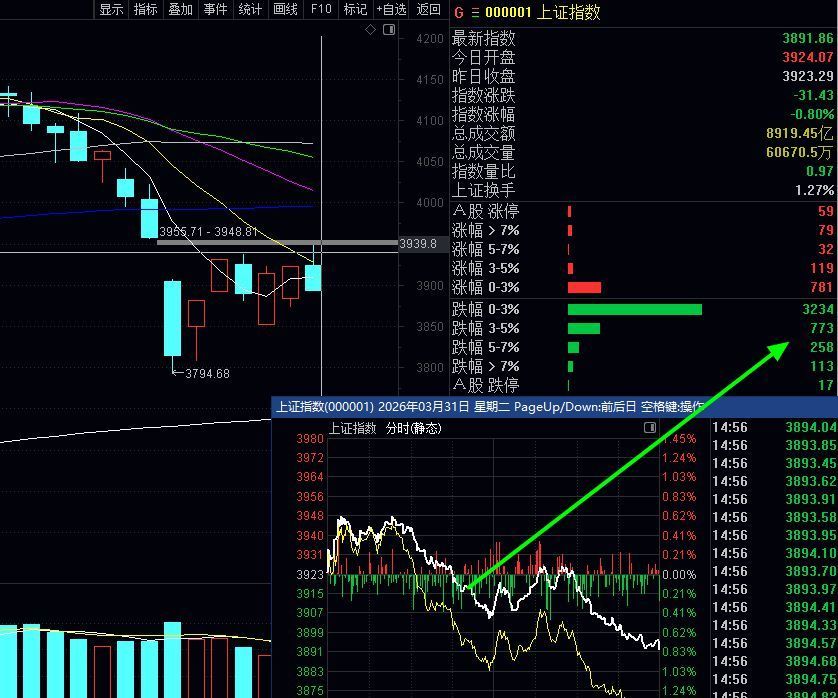The image size is (838, 698).
Task: Open the 事件 events option
Action: point(215,9)
